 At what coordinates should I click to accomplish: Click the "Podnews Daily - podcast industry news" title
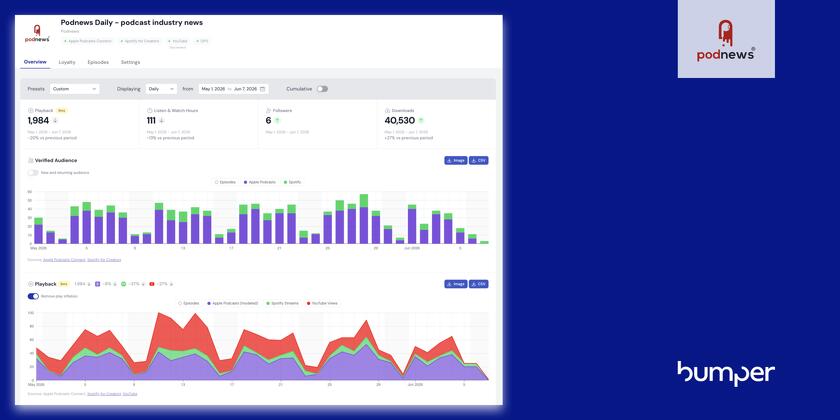tap(131, 22)
